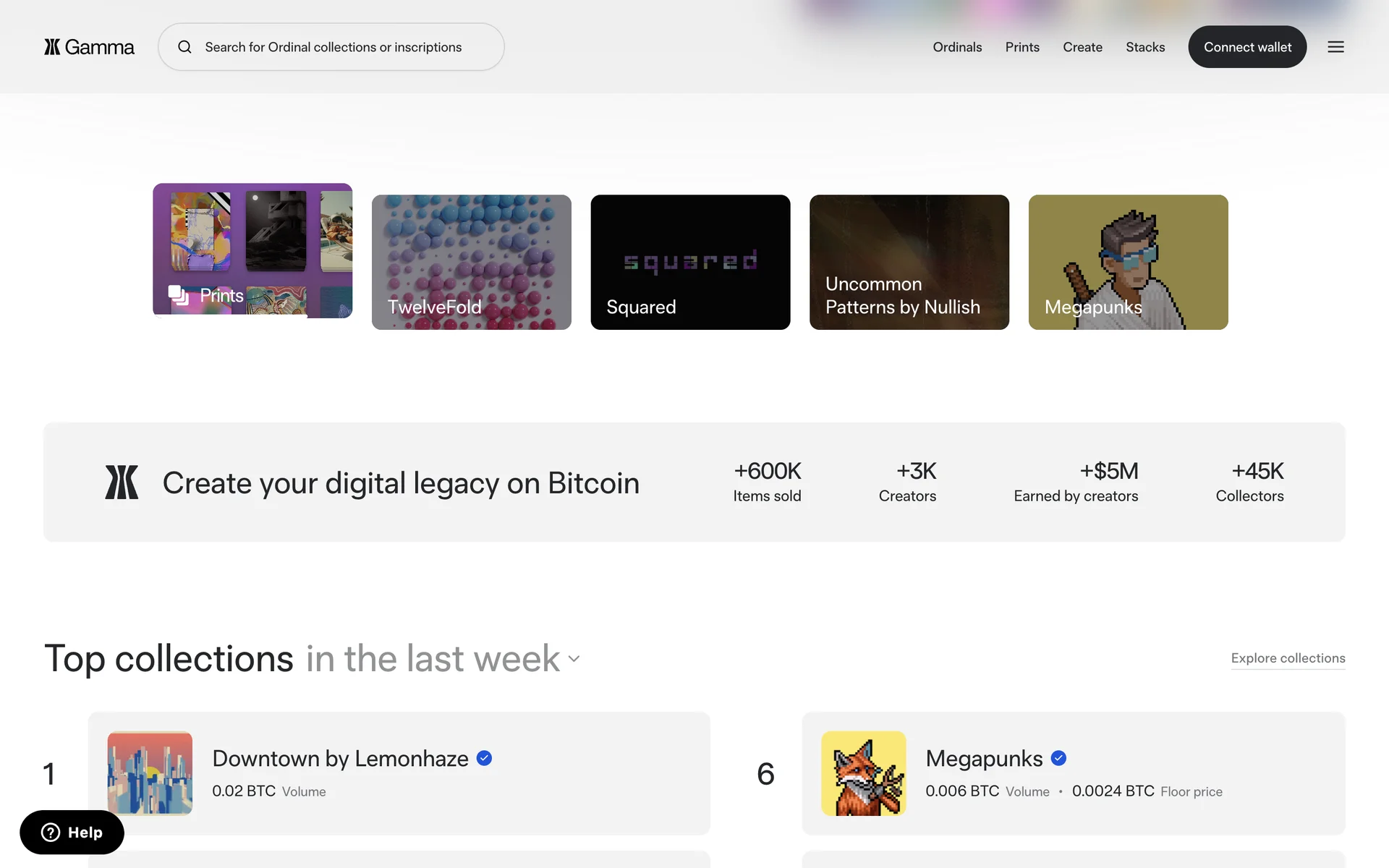Click the search magnifier icon
Viewport: 1389px width, 868px height.
point(185,47)
